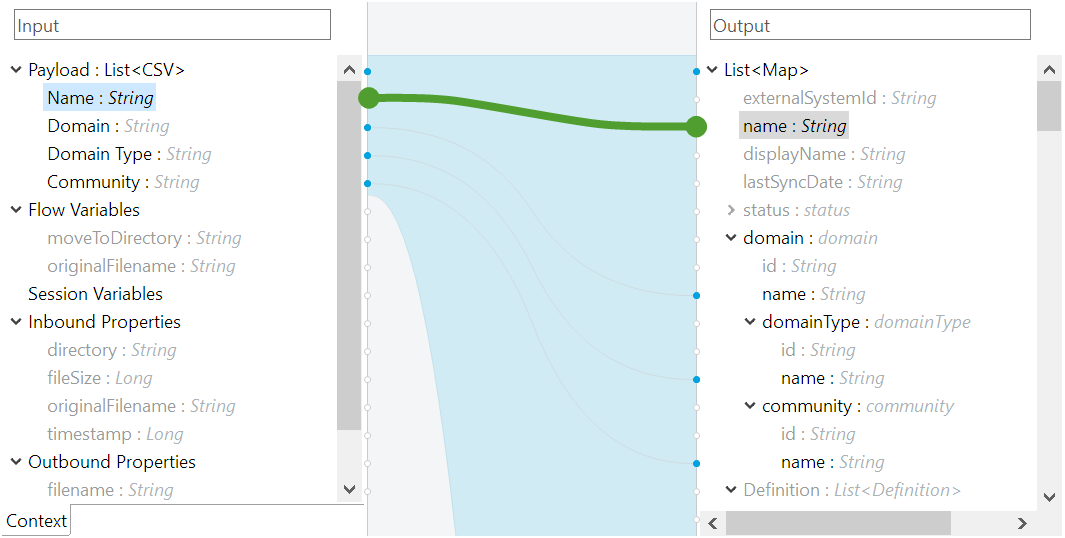Collapse the domainType output node
The image size is (1065, 538).
coord(751,321)
